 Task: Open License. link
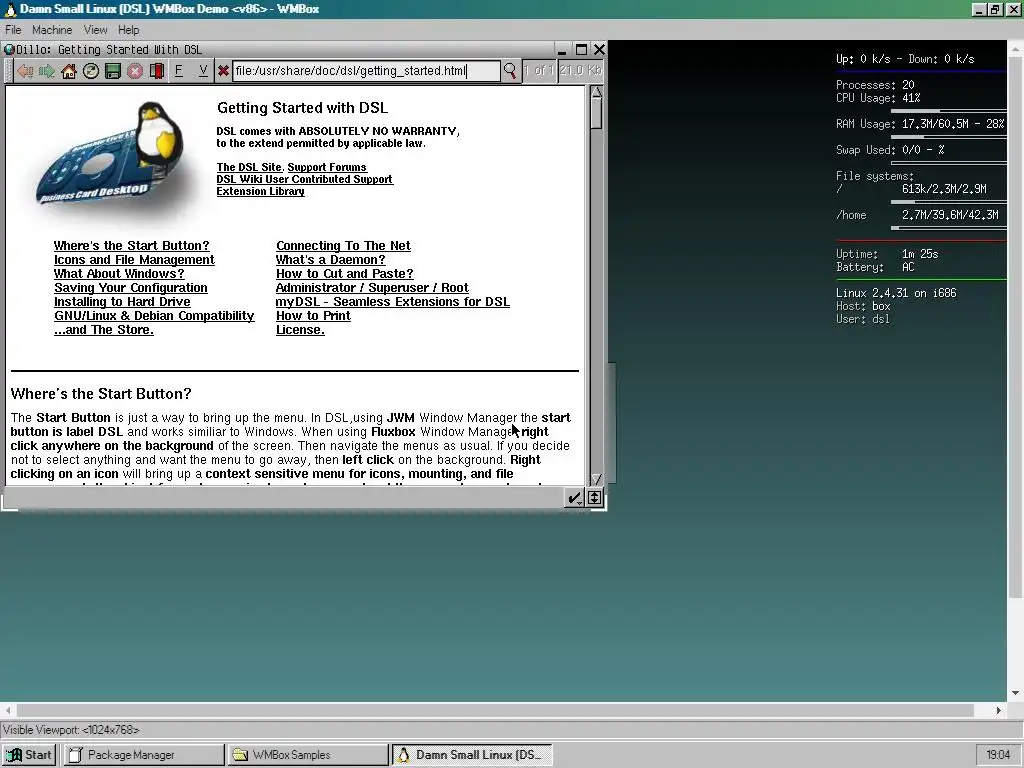coord(300,330)
